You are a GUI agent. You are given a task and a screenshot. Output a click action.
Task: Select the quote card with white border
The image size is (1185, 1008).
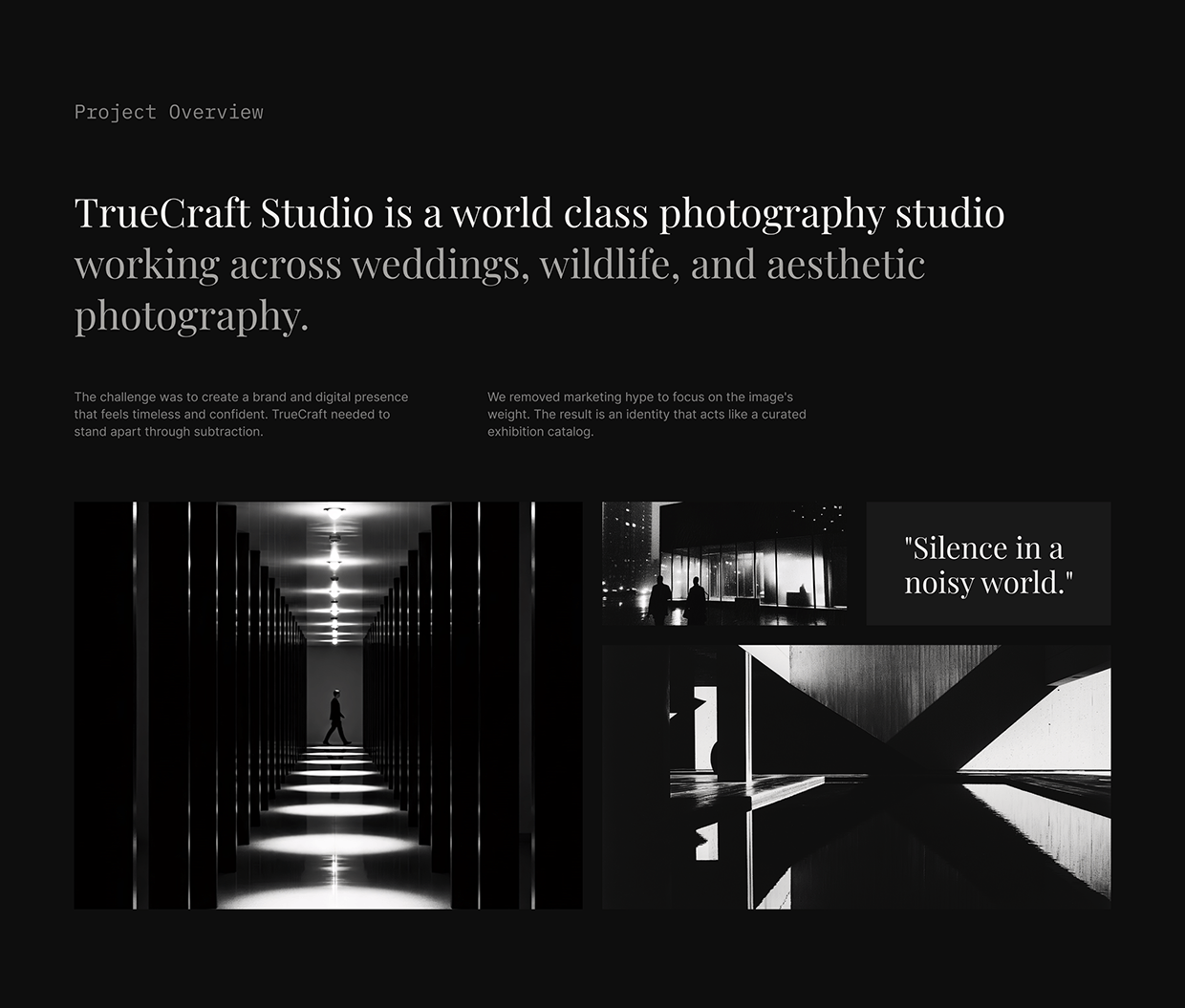(988, 563)
